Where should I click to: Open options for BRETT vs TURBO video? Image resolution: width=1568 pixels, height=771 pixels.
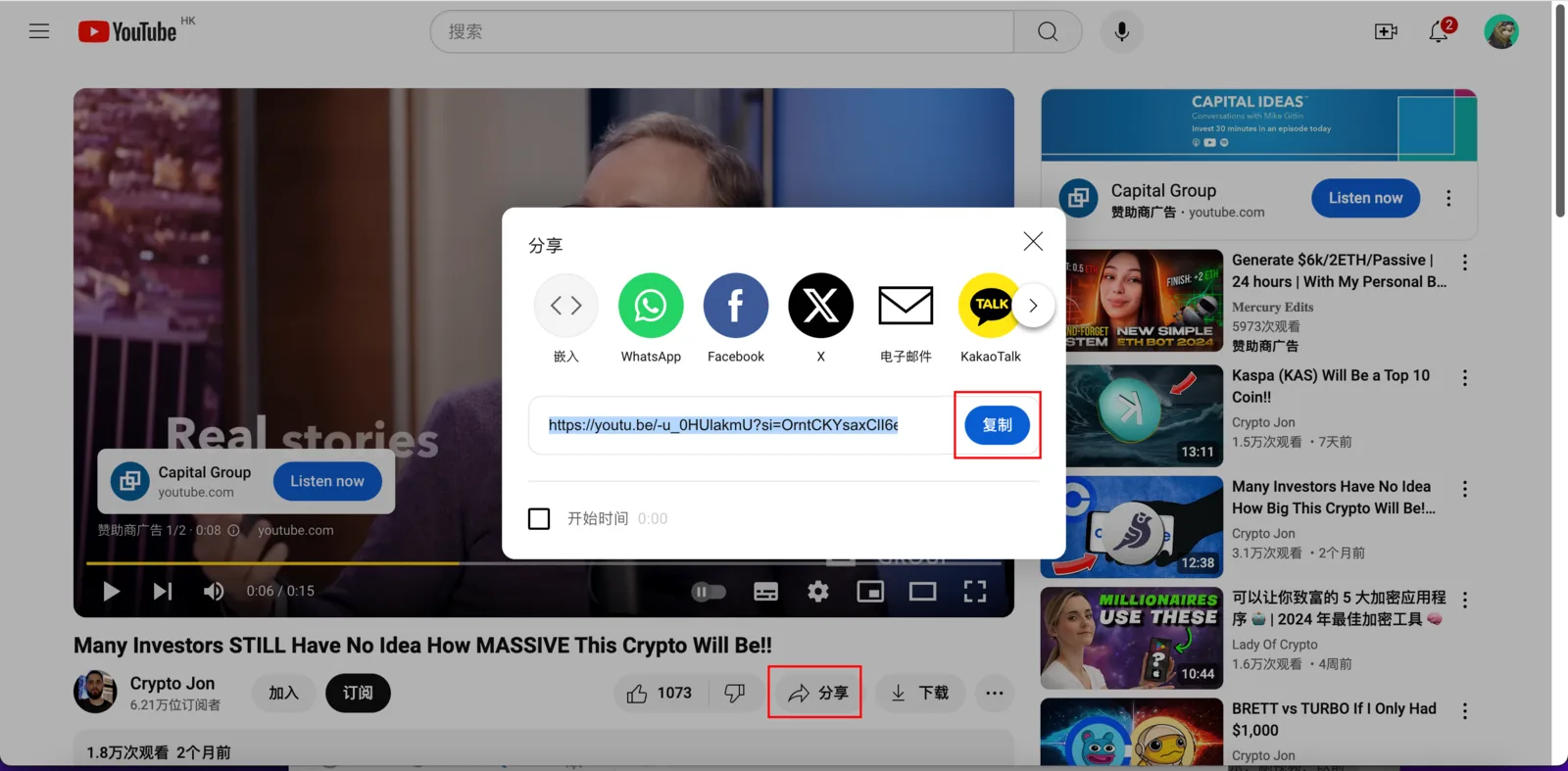[1465, 711]
